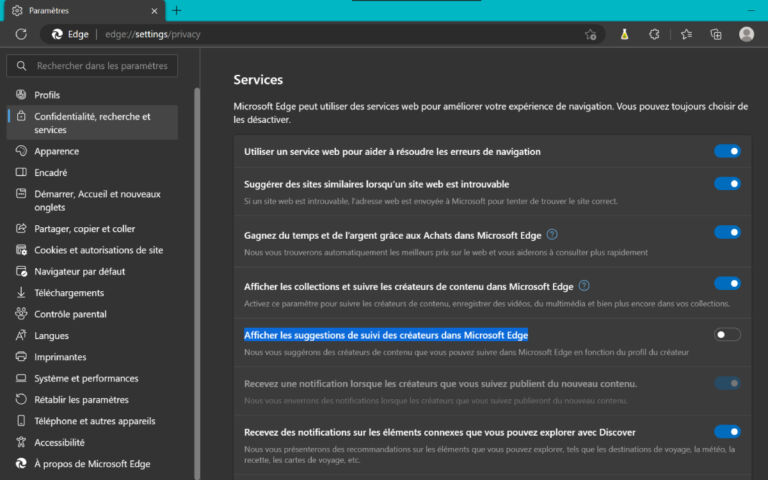
Task: Click text Suggérer des sites similaires
Action: [x=377, y=184]
